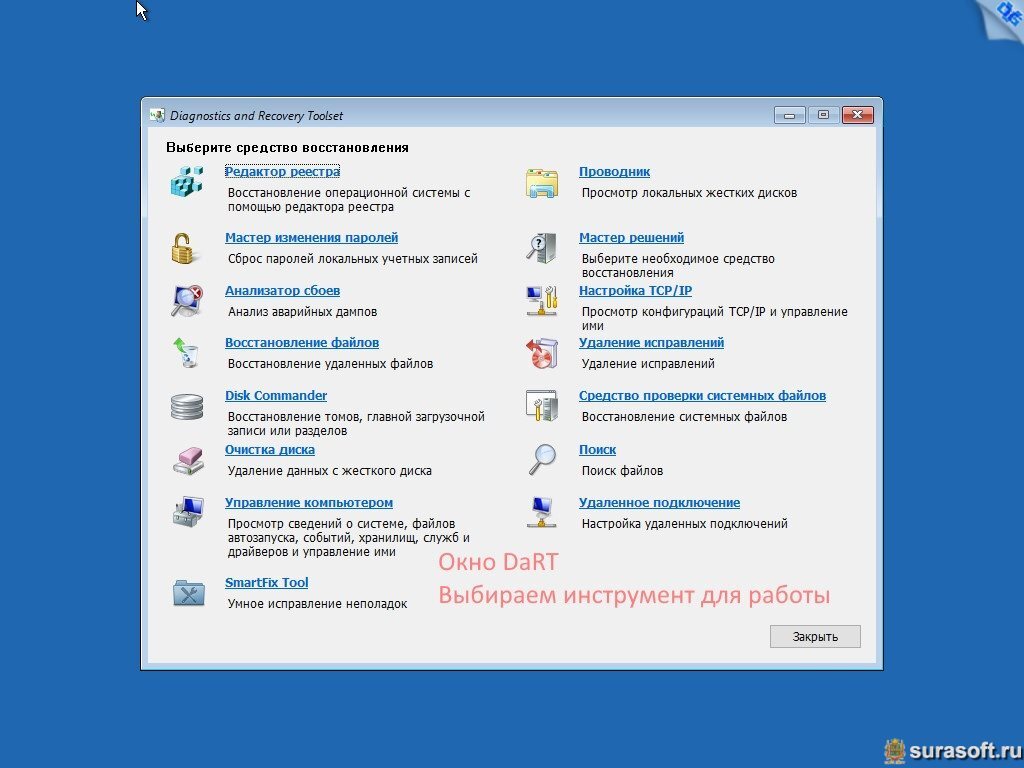Viewport: 1024px width, 768px height.
Task: Click the crash analyzer magnifier icon
Action: (x=187, y=300)
